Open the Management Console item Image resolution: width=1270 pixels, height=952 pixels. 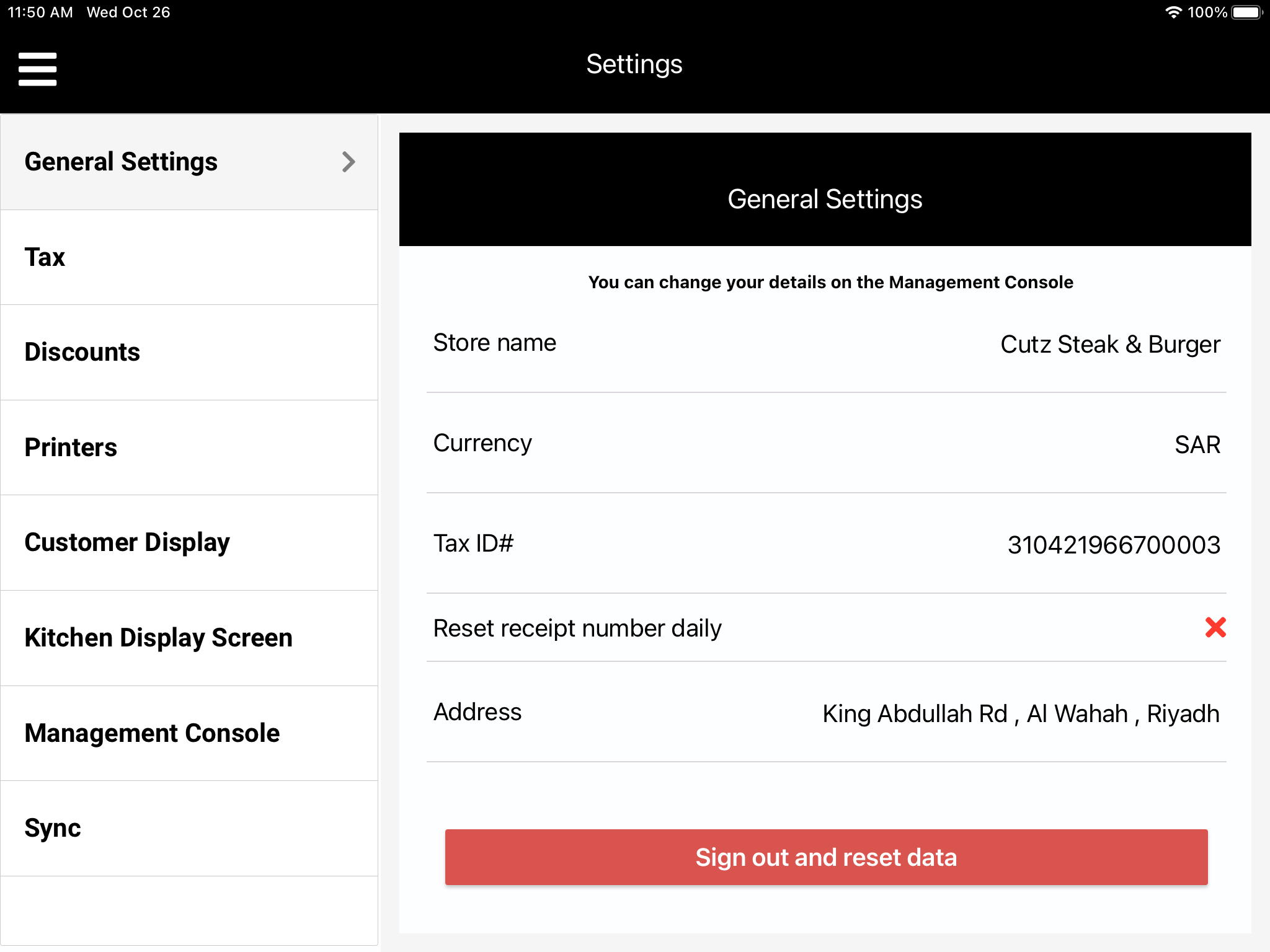189,733
